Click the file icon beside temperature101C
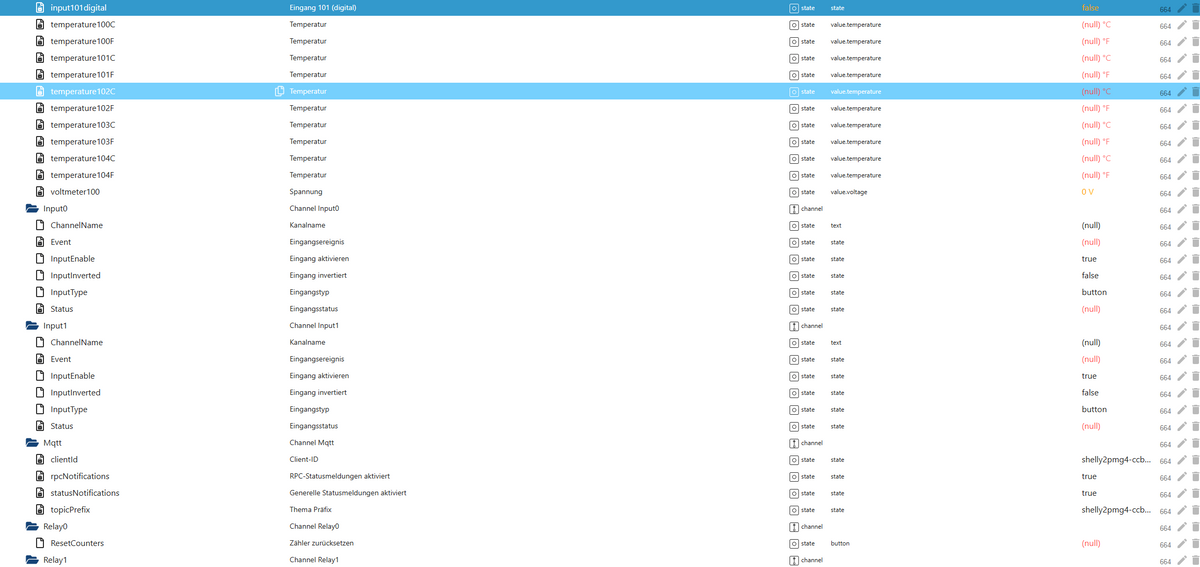This screenshot has width=1200, height=567. 40,58
